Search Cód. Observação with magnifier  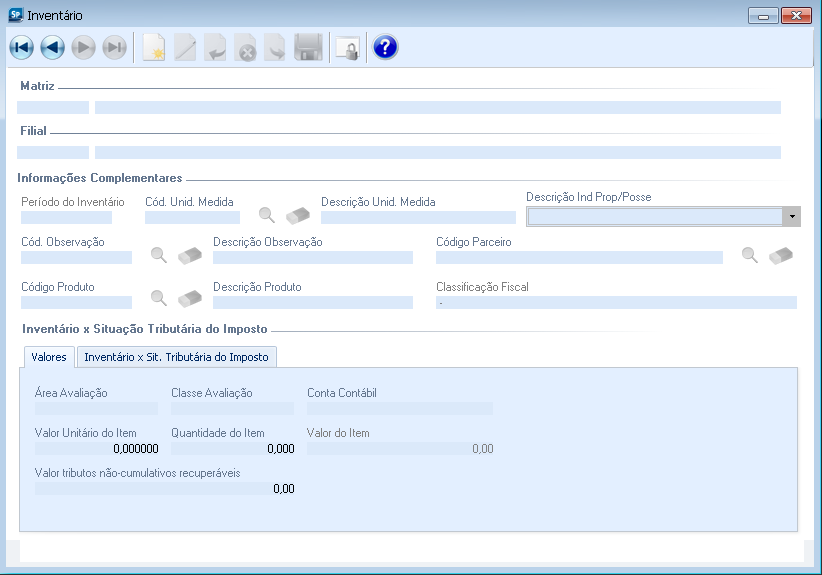click(x=159, y=255)
